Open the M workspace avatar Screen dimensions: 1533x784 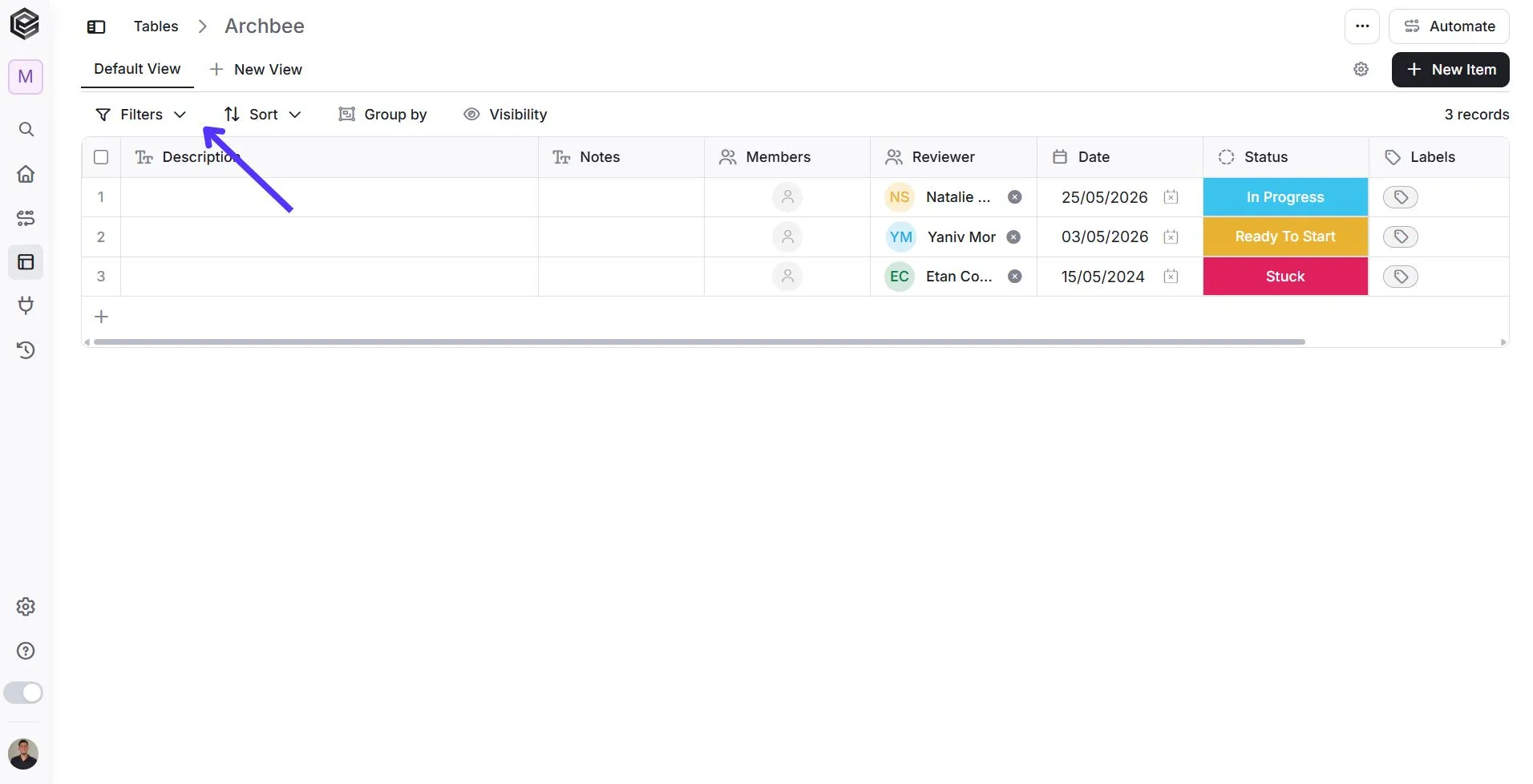[26, 77]
